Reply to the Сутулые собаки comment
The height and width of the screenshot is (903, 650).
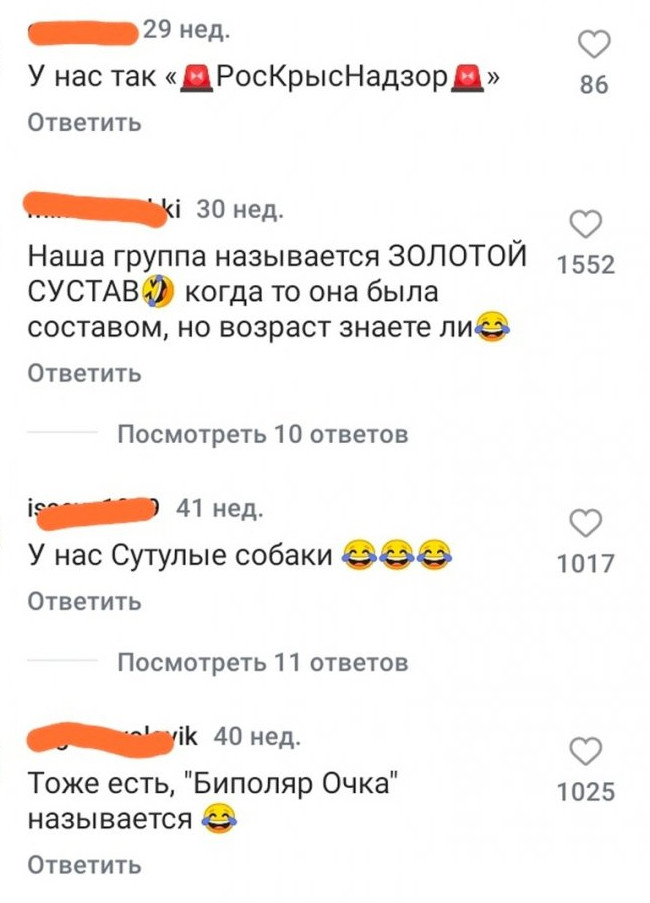85,601
